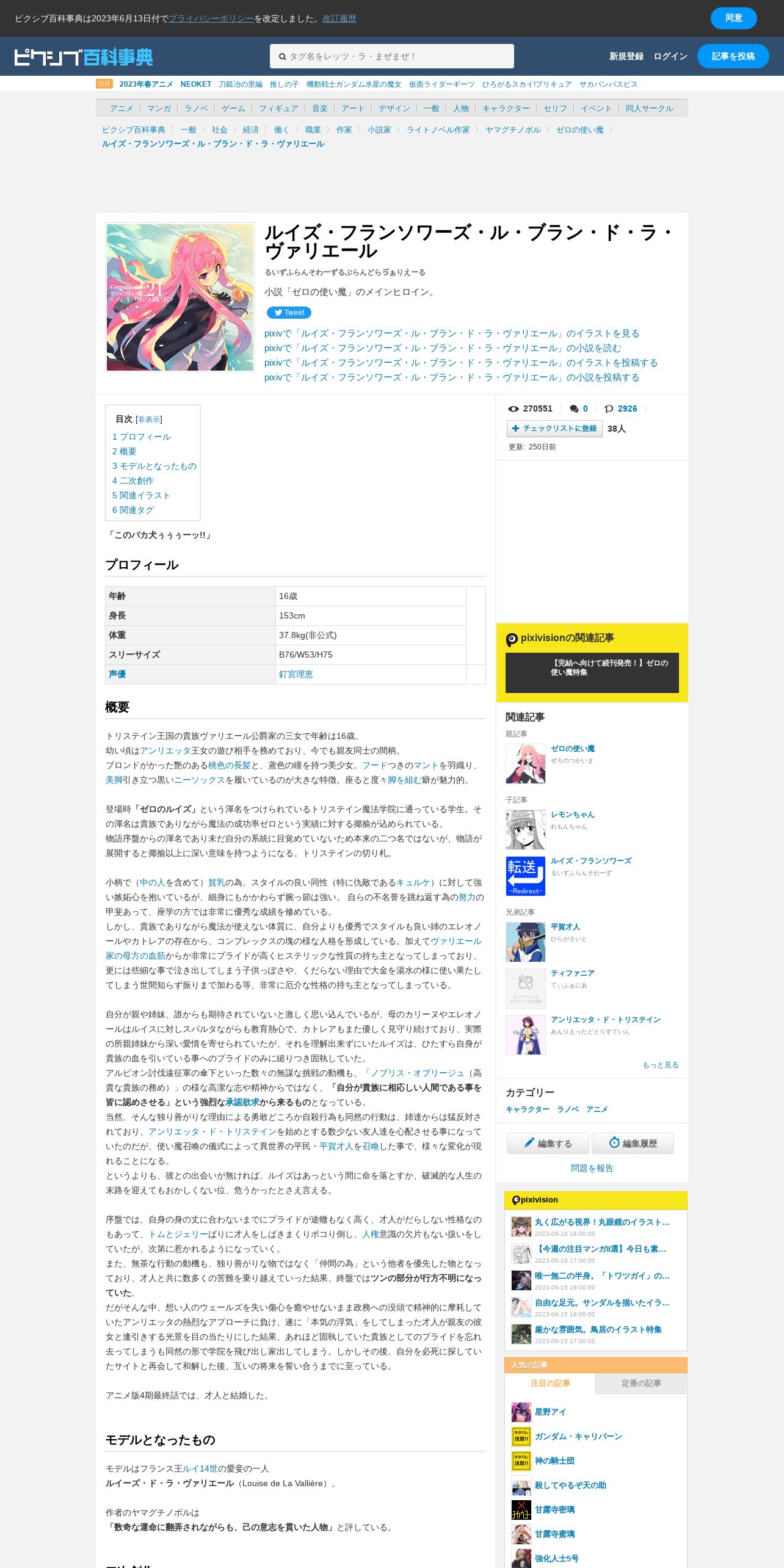This screenshot has width=784, height=1568.
Task: Click the 転送 Redirect icon
Action: coord(525,876)
